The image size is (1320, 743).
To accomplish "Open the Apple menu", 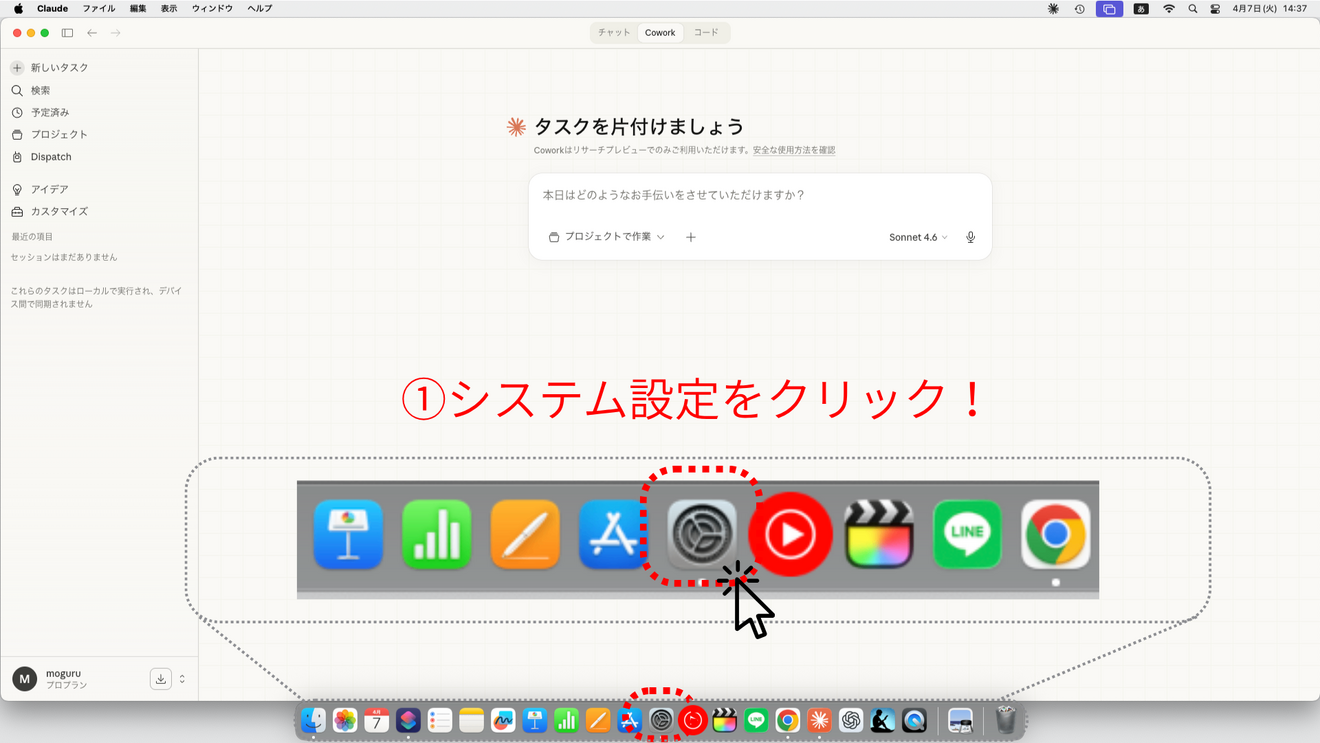I will pyautogui.click(x=18, y=8).
